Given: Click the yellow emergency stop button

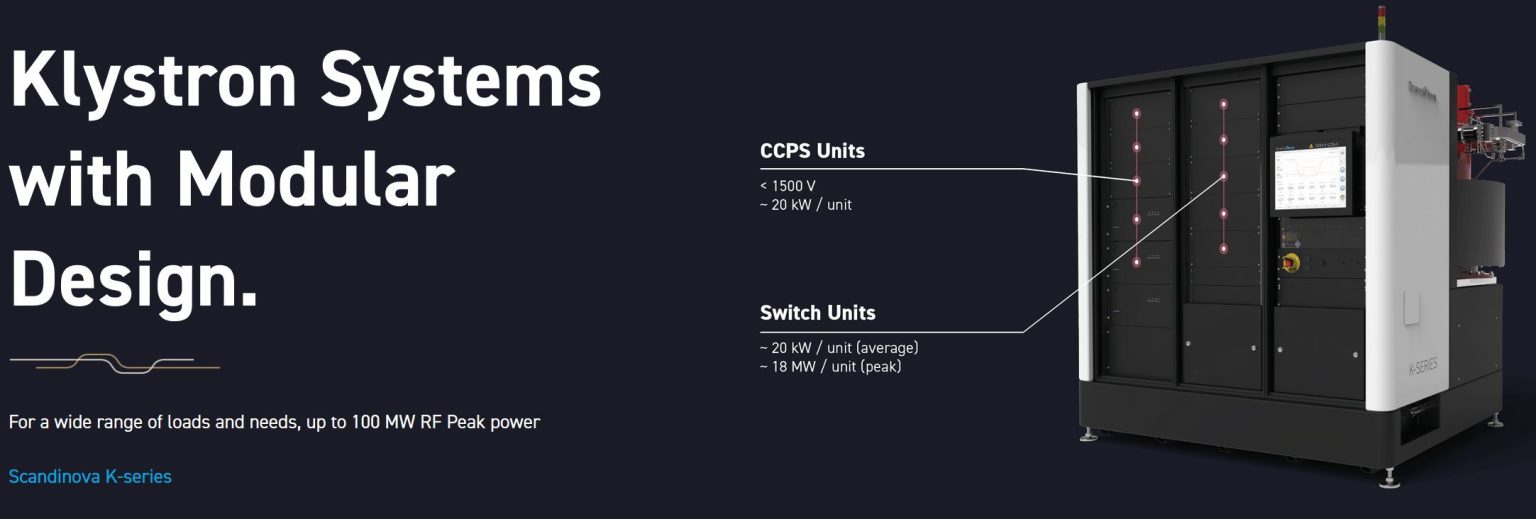Looking at the screenshot, I should 1289,263.
